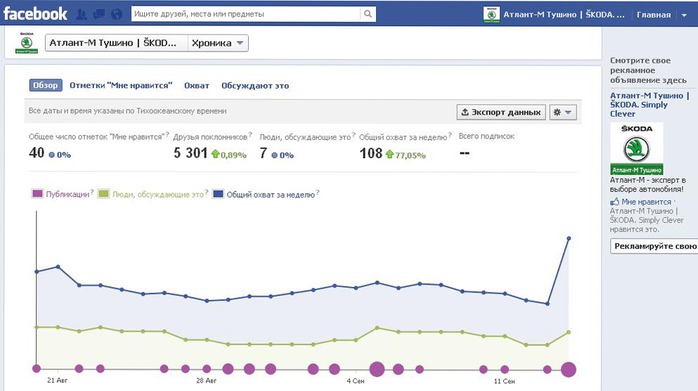The image size is (698, 391).
Task: Switch to the Охват tab
Action: (196, 86)
